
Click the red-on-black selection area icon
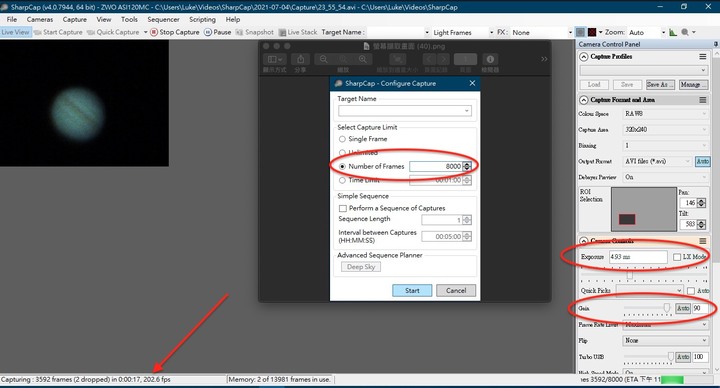tap(592, 32)
